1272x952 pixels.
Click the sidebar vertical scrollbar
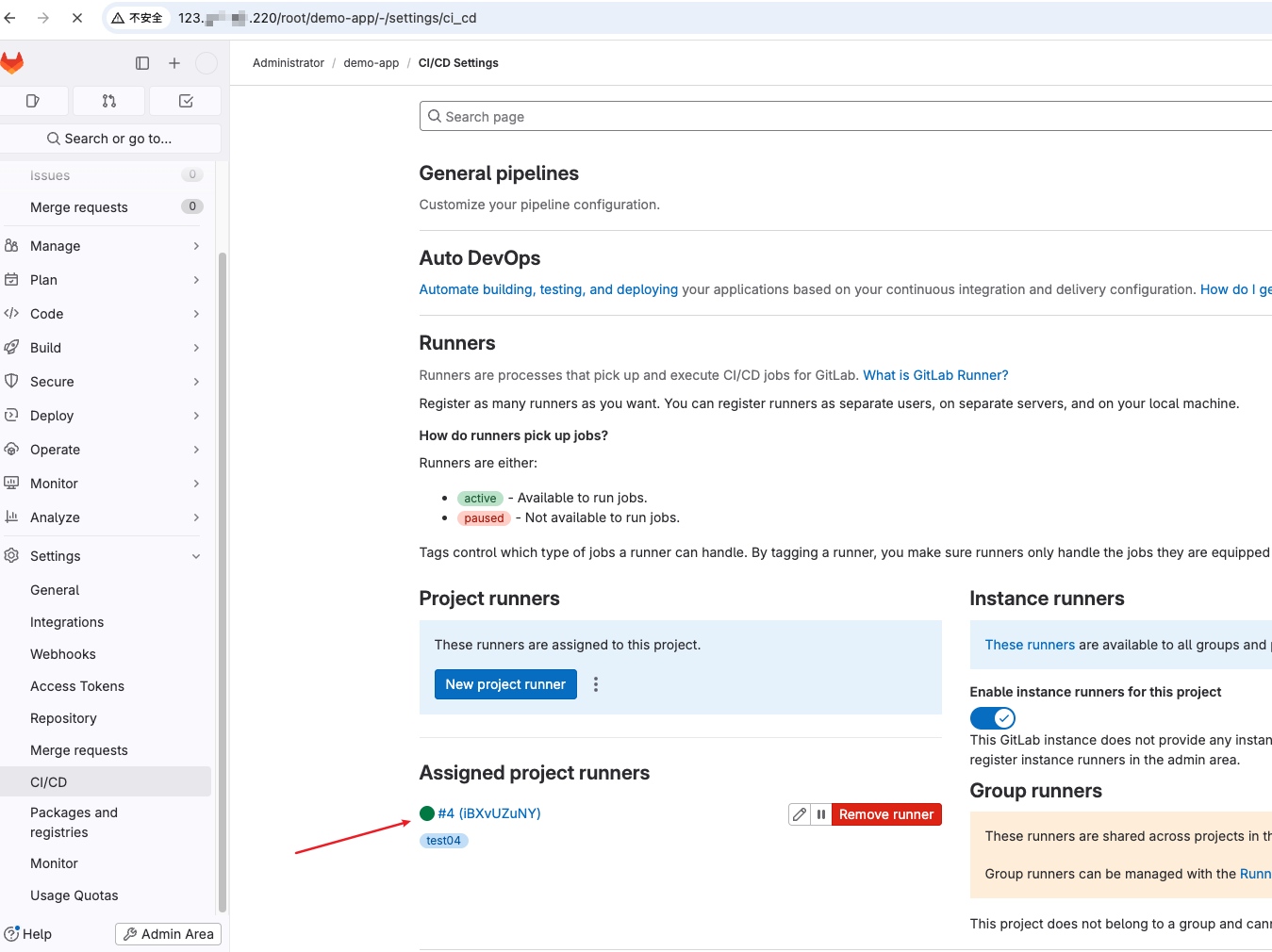point(223,583)
